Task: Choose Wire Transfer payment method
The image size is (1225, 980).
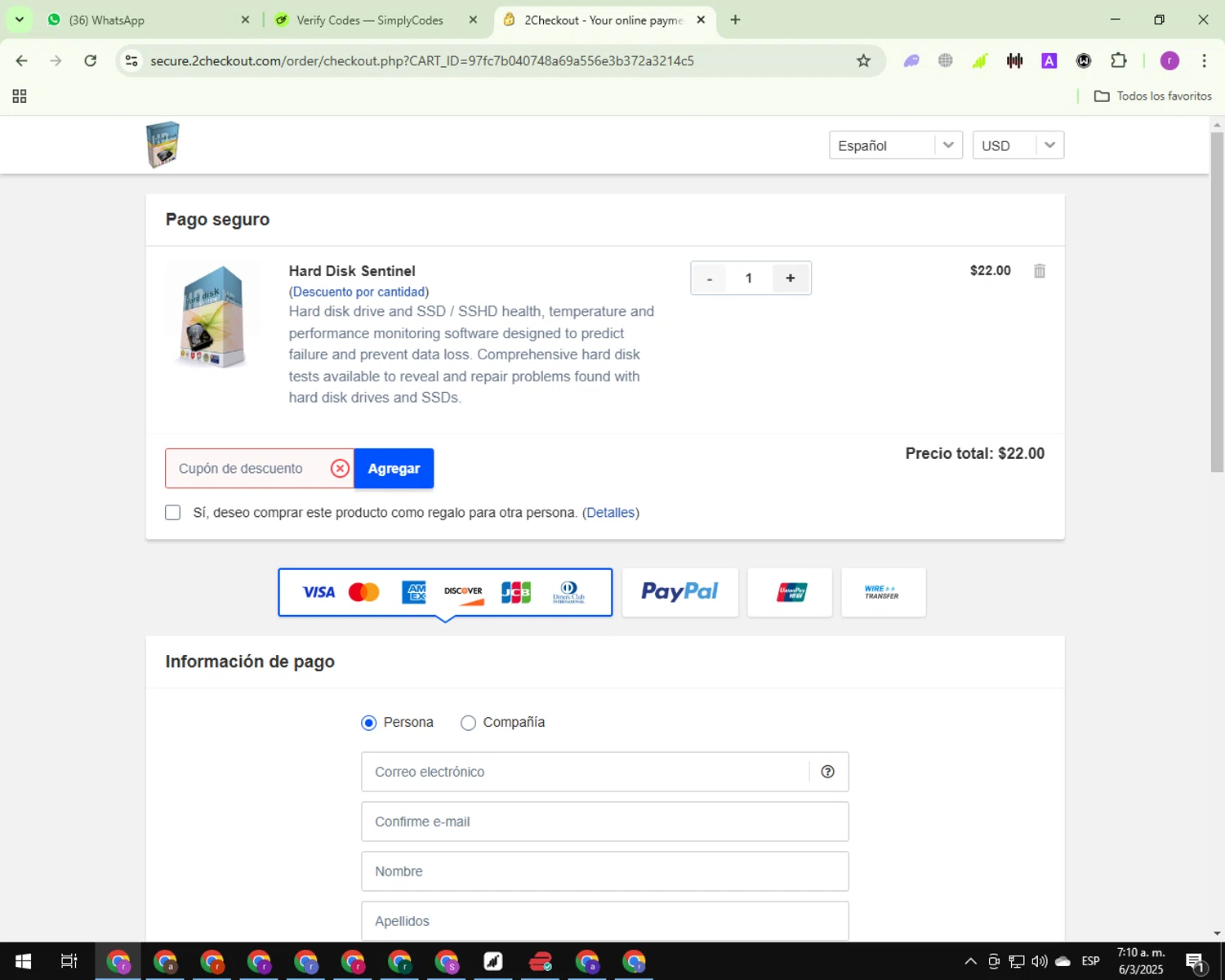Action: pos(883,592)
